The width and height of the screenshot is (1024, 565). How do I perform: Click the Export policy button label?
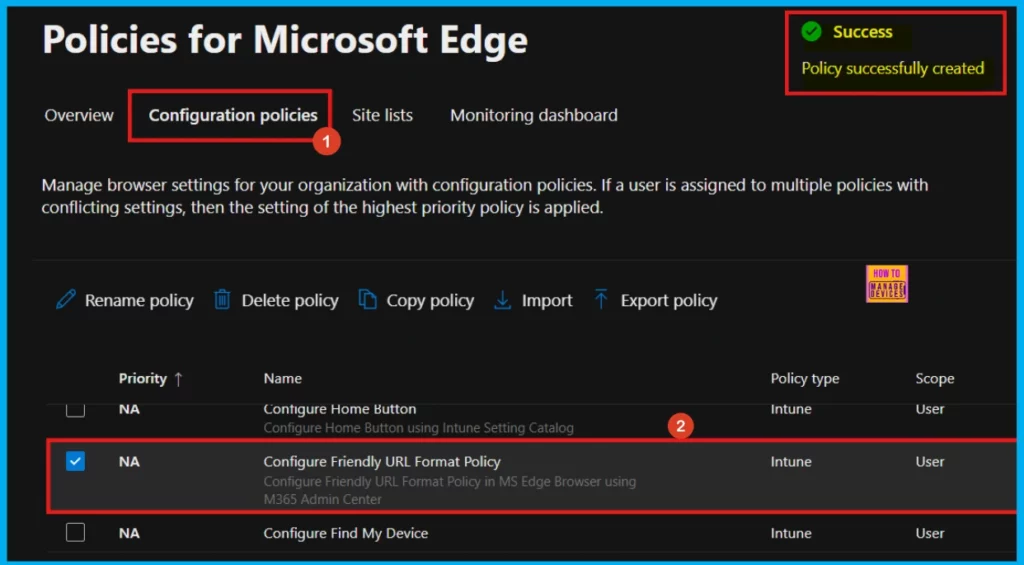point(669,300)
